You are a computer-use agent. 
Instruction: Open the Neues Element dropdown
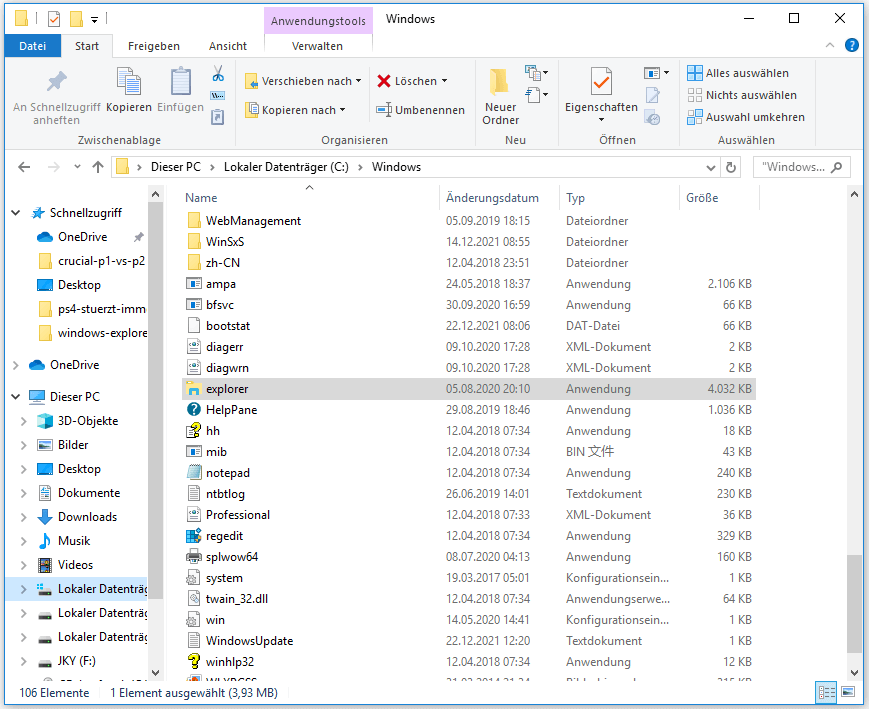click(x=536, y=73)
